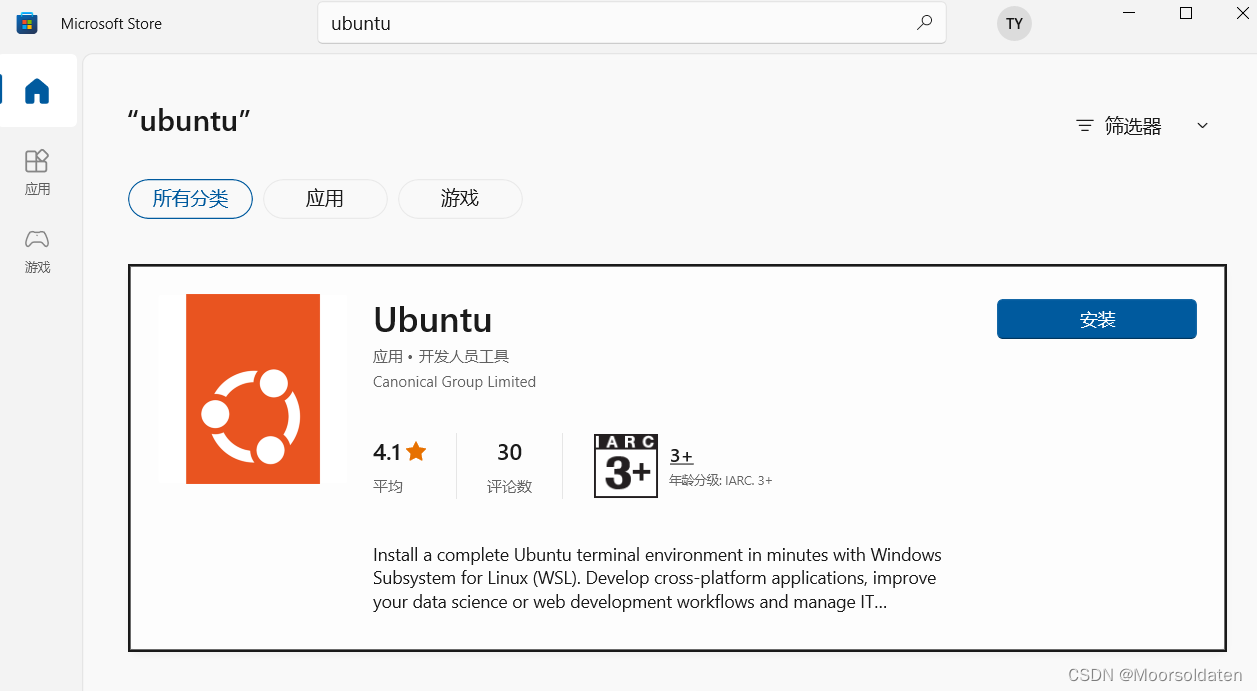This screenshot has height=691, width=1257.
Task: Click the IARC 3+ rating badge
Action: pyautogui.click(x=625, y=464)
